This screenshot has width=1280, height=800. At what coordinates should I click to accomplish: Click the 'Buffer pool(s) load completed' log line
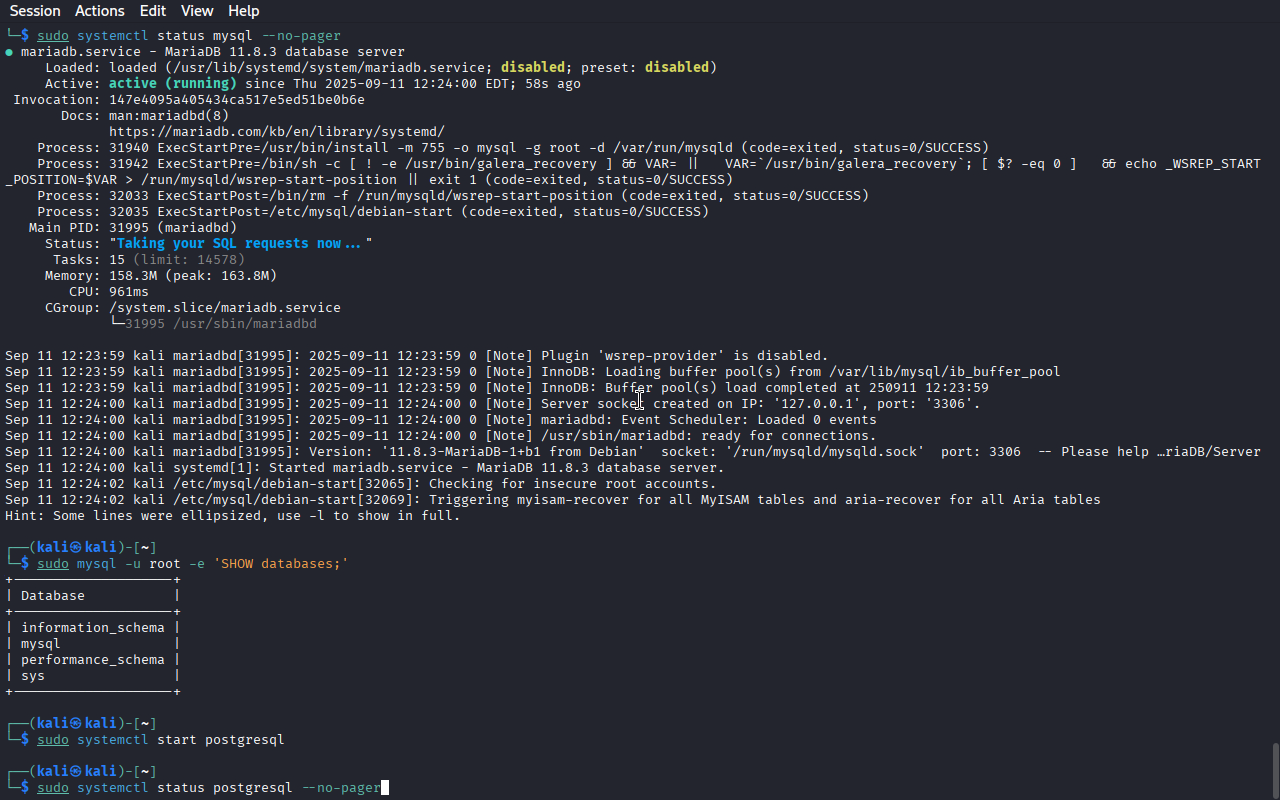click(497, 388)
